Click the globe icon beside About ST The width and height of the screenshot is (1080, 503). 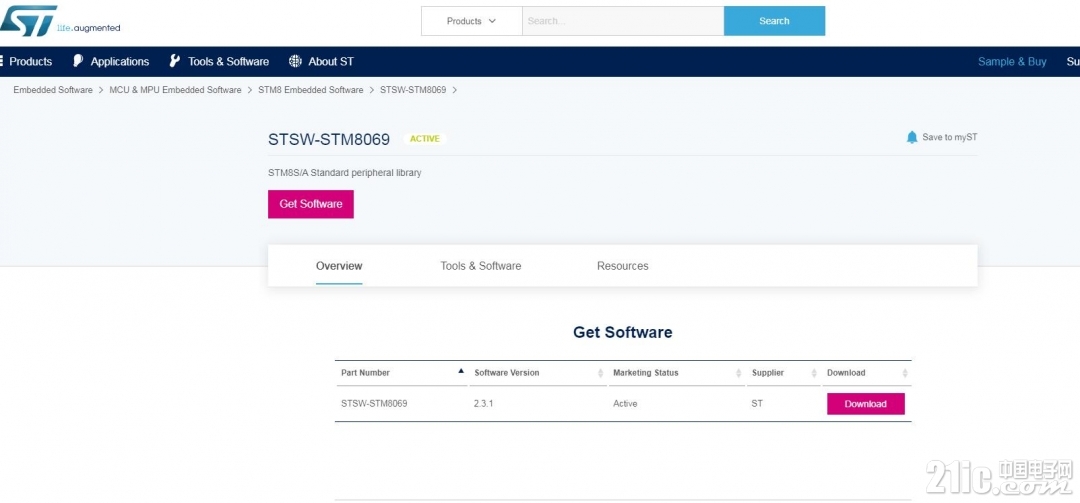(295, 61)
